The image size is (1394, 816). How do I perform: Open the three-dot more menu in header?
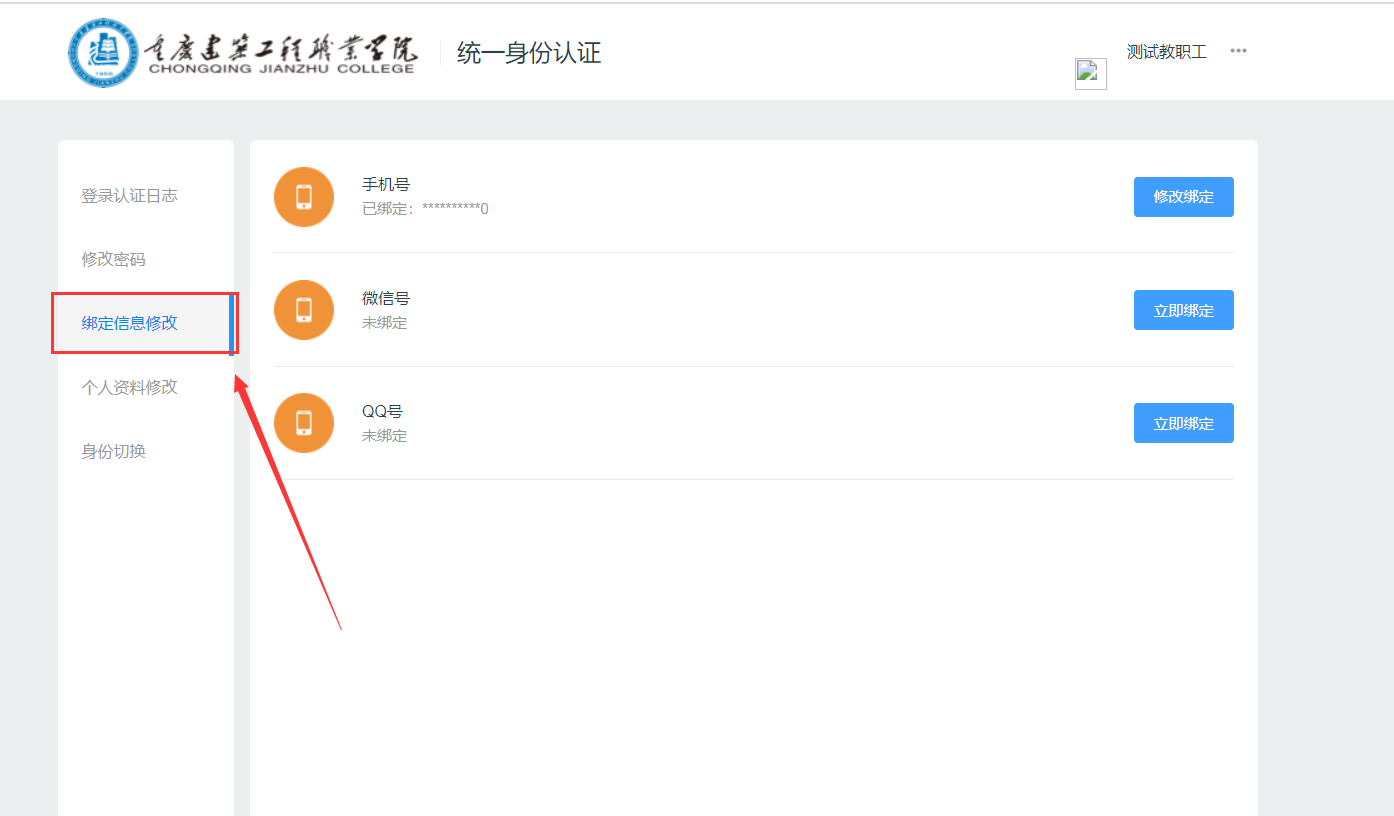(1239, 51)
